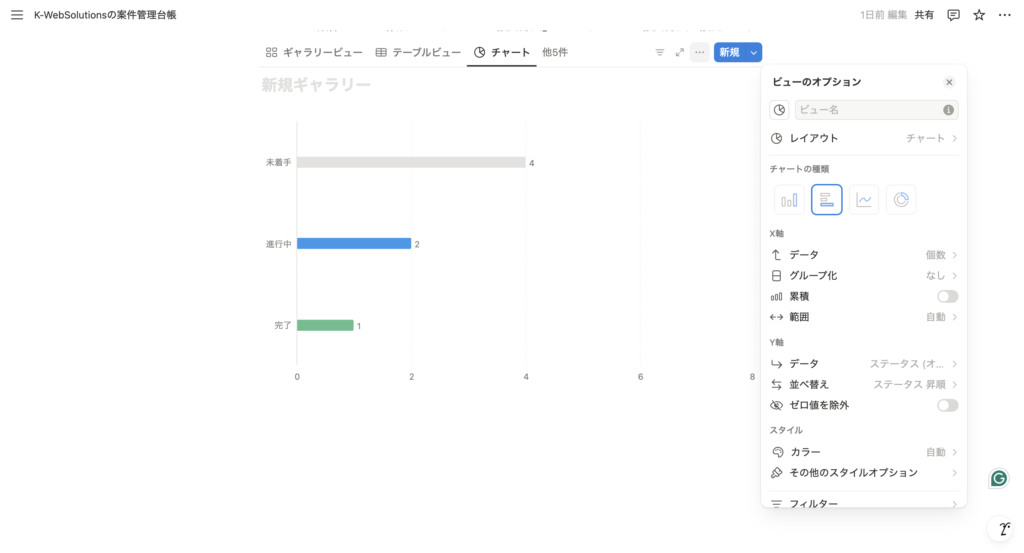The image size is (1024, 553).
Task: Click the 共有 share button
Action: (924, 15)
